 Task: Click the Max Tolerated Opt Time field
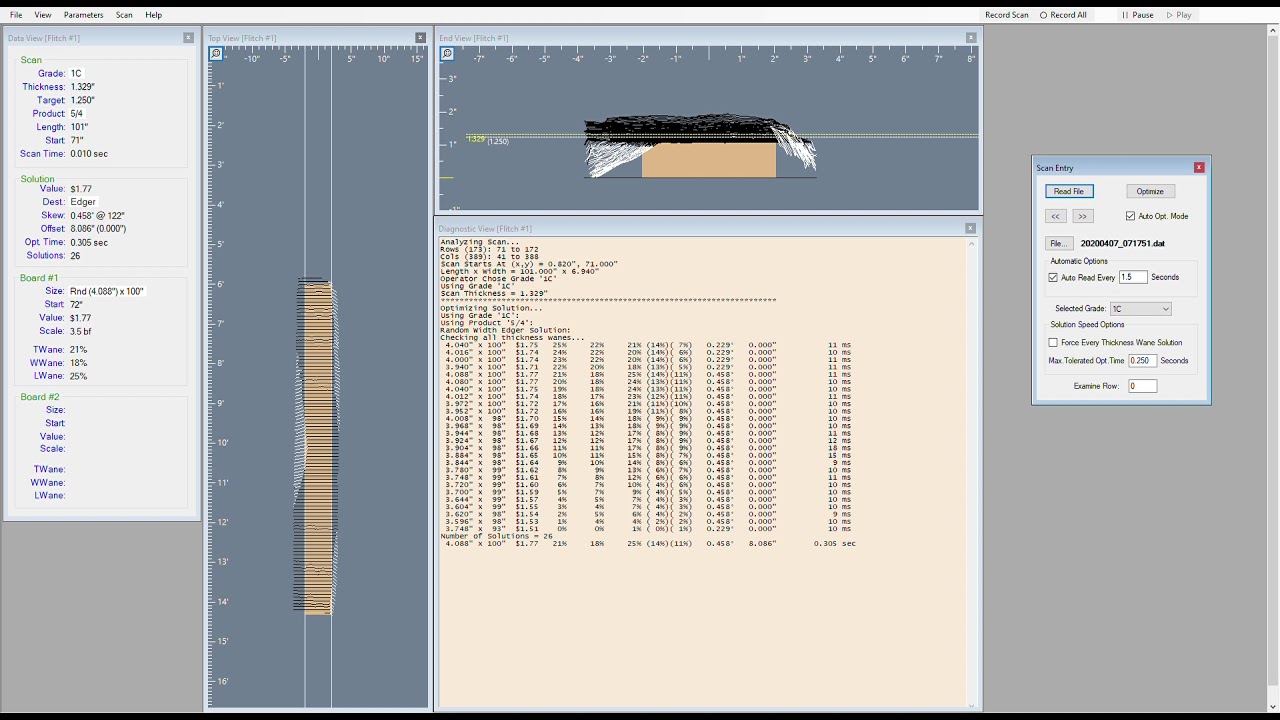pos(1142,361)
